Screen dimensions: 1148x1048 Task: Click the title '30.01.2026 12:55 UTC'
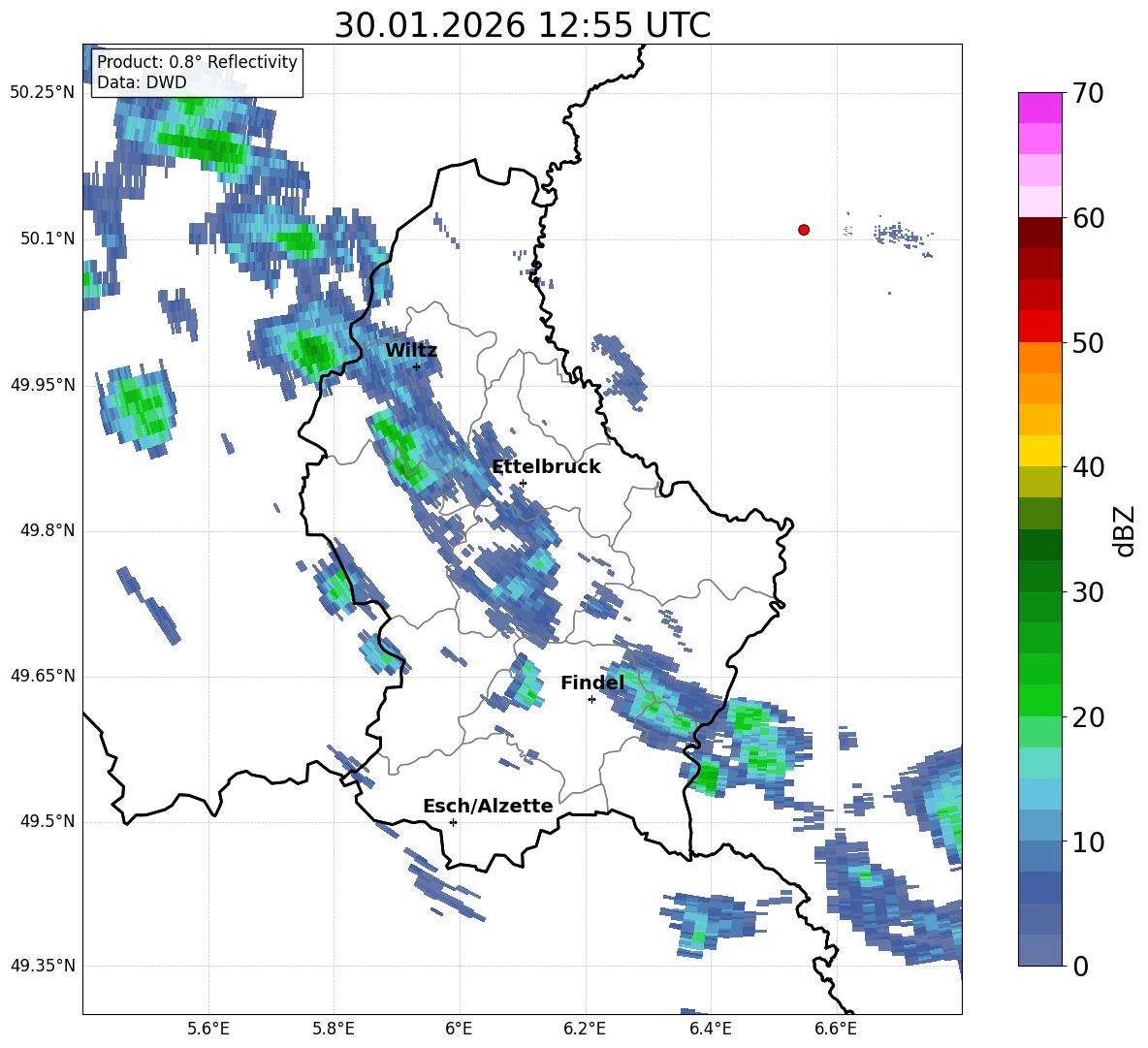(x=522, y=25)
